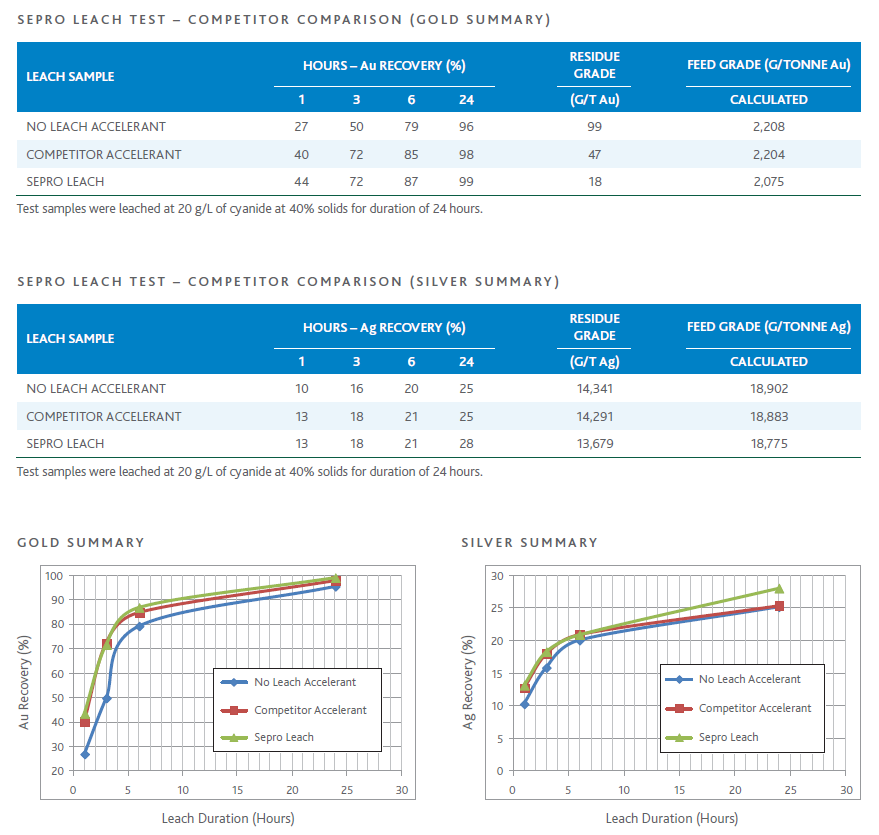The width and height of the screenshot is (879, 835).
Task: Click 'LEACH SAMPLE' header in the gold table
Action: click(x=70, y=76)
